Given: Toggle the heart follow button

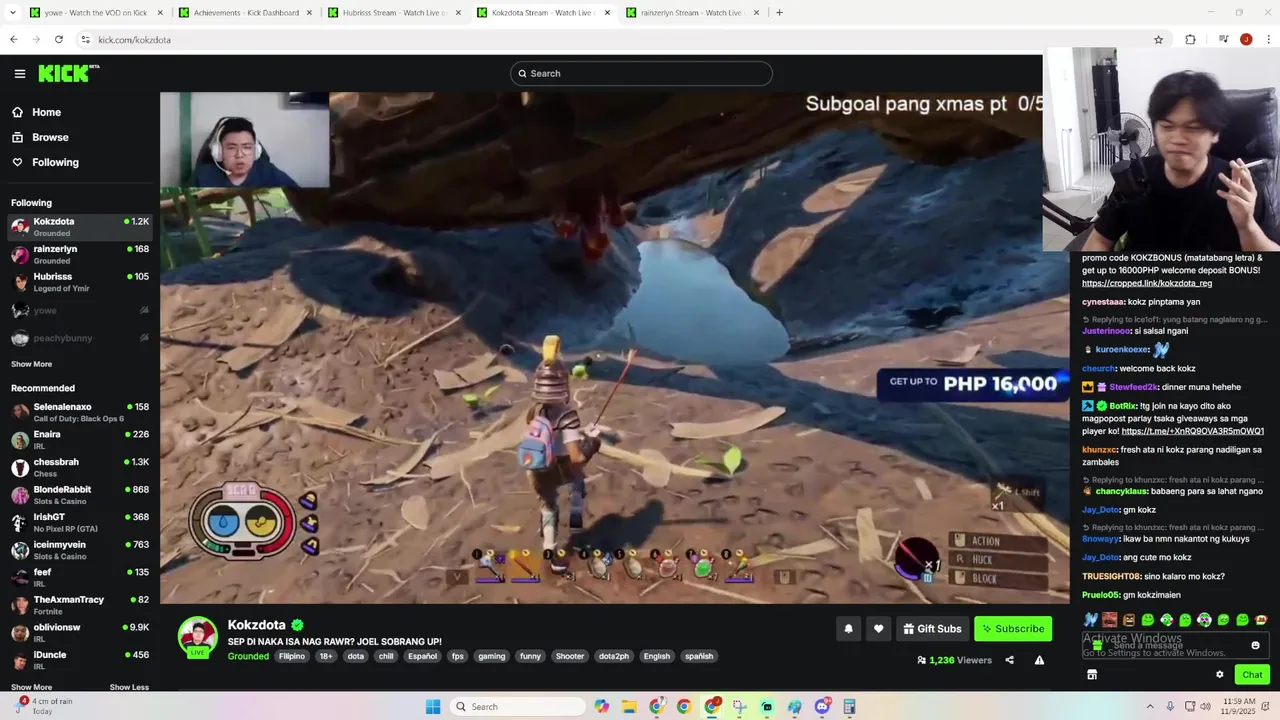Looking at the screenshot, I should 879,629.
